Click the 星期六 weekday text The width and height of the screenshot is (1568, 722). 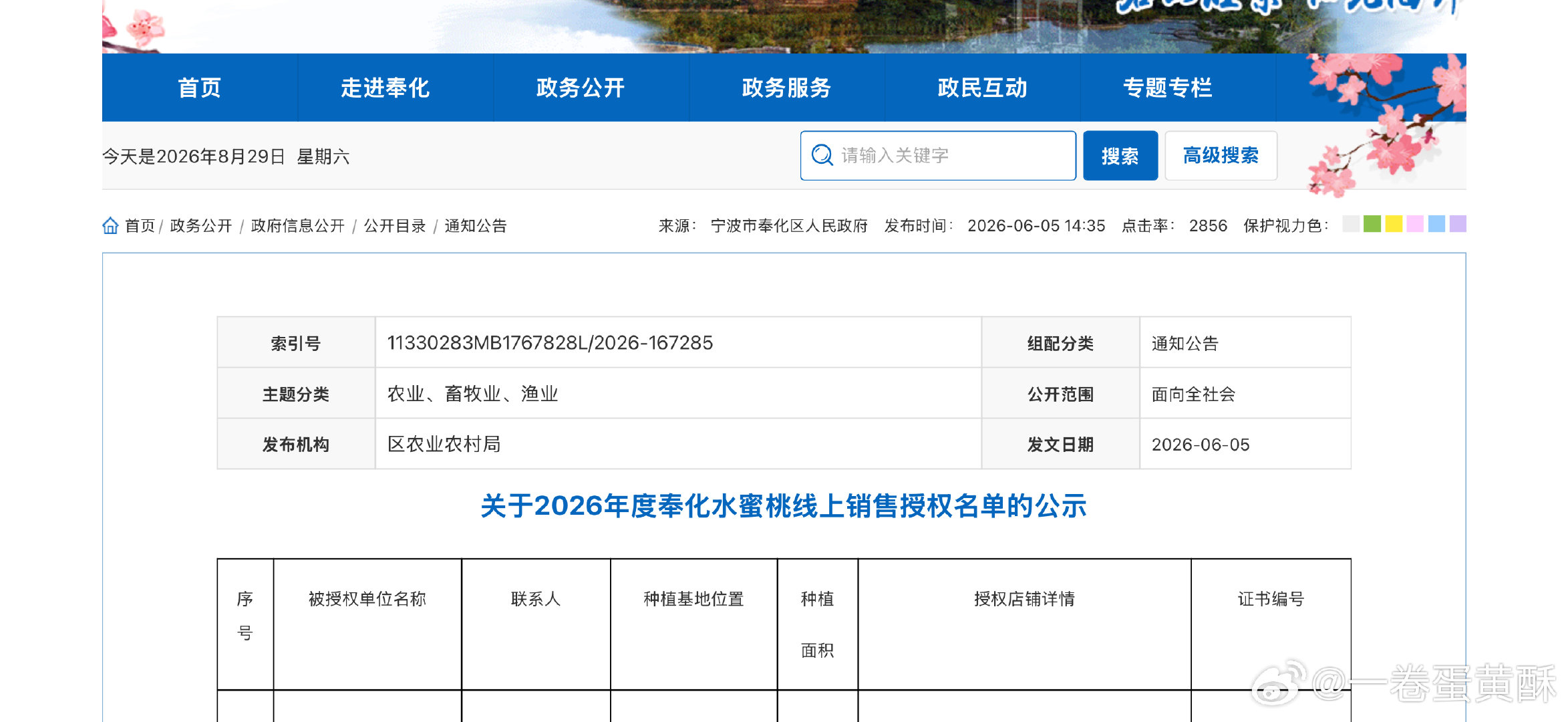click(323, 156)
